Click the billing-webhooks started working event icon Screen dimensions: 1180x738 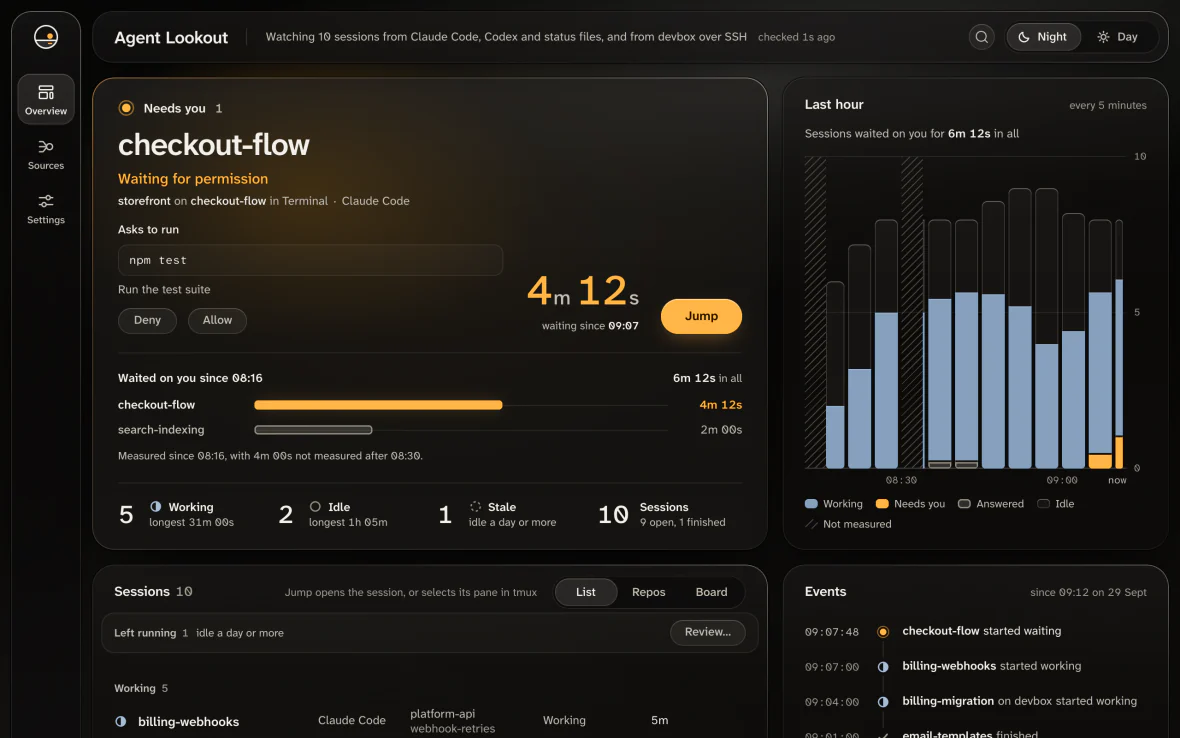883,667
